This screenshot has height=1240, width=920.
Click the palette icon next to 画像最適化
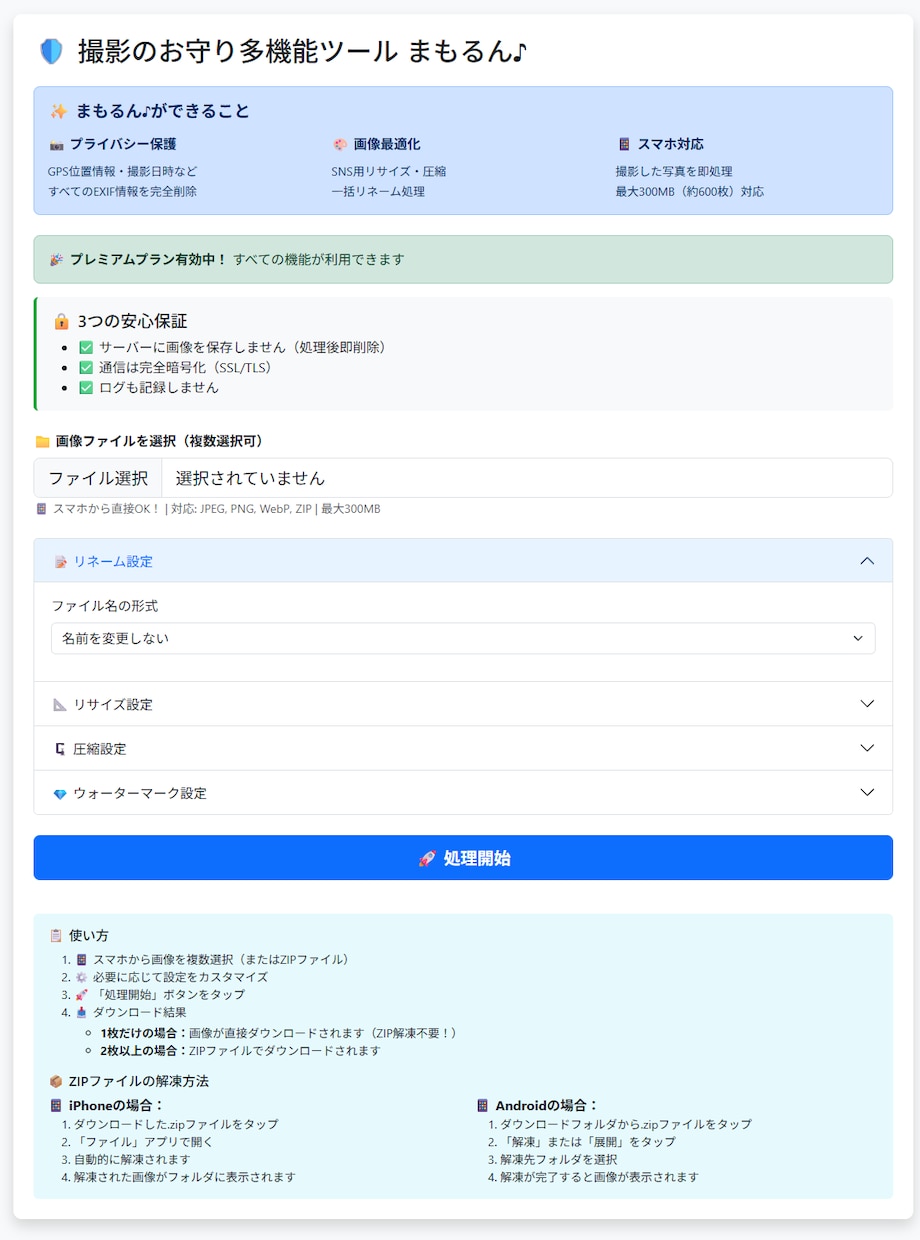pos(340,144)
